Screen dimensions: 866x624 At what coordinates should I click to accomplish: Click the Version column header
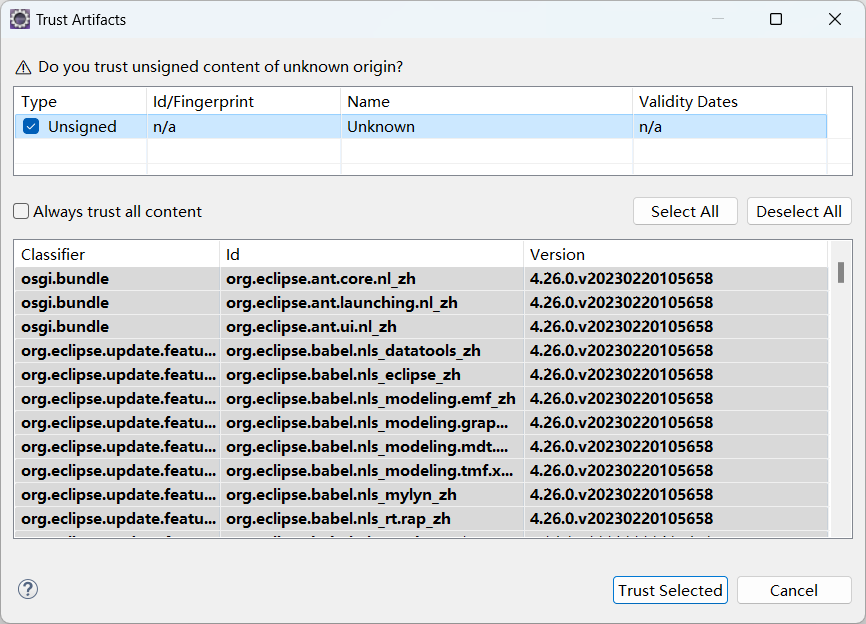[676, 255]
